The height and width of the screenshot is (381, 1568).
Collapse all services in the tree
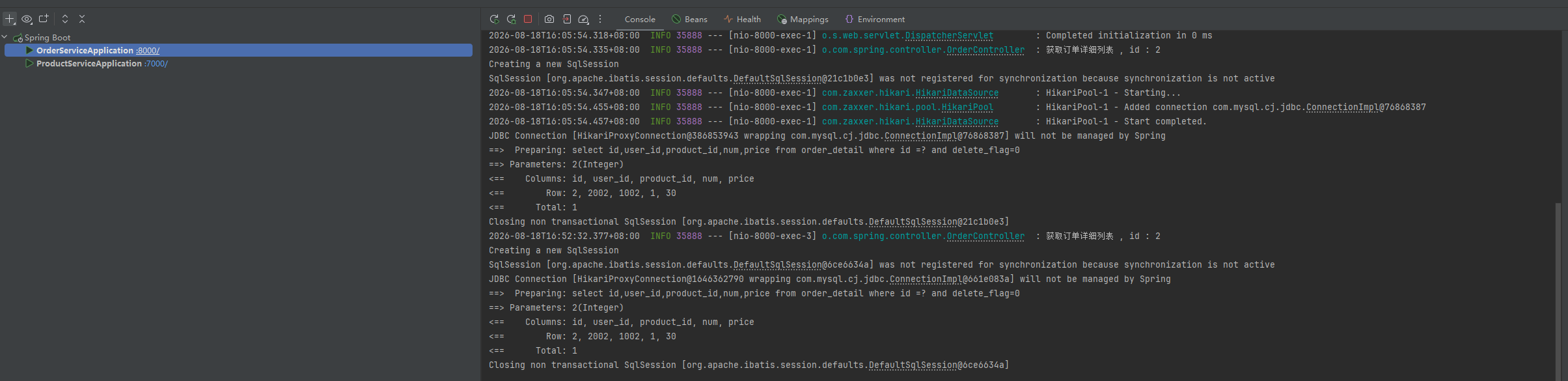82,19
